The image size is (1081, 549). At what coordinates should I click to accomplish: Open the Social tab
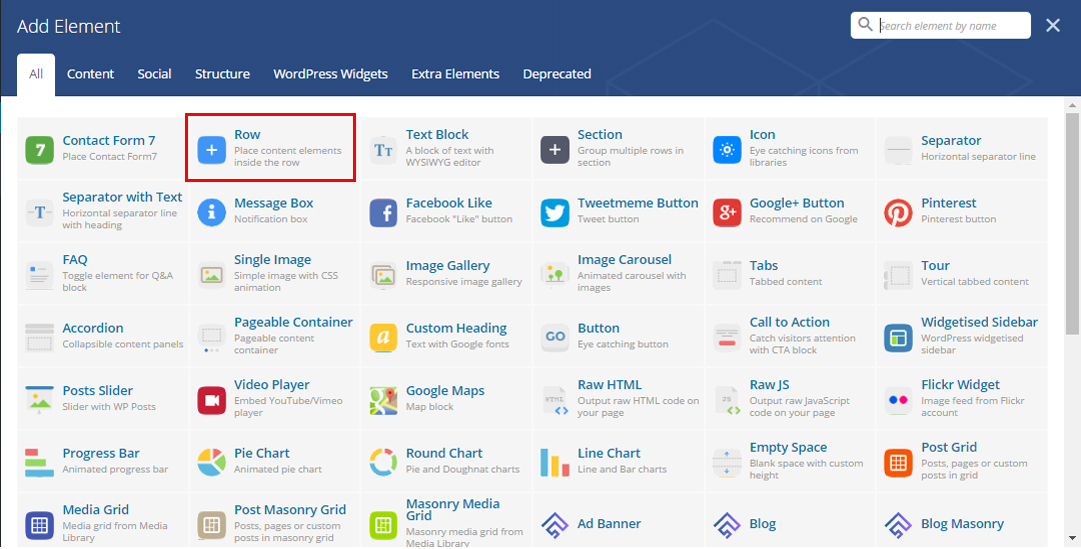pyautogui.click(x=154, y=74)
